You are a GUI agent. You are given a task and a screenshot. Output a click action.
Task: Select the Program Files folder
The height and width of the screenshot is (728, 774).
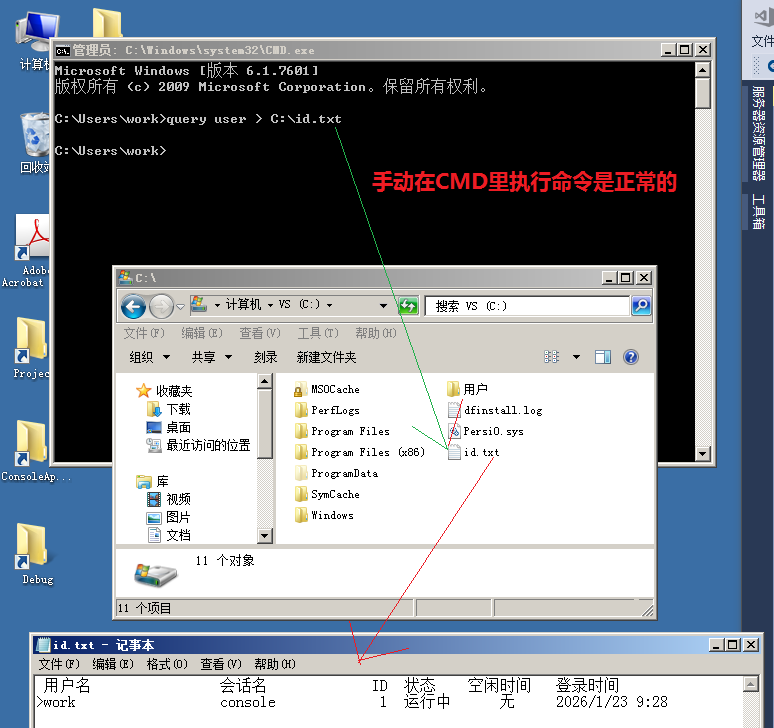click(x=342, y=431)
